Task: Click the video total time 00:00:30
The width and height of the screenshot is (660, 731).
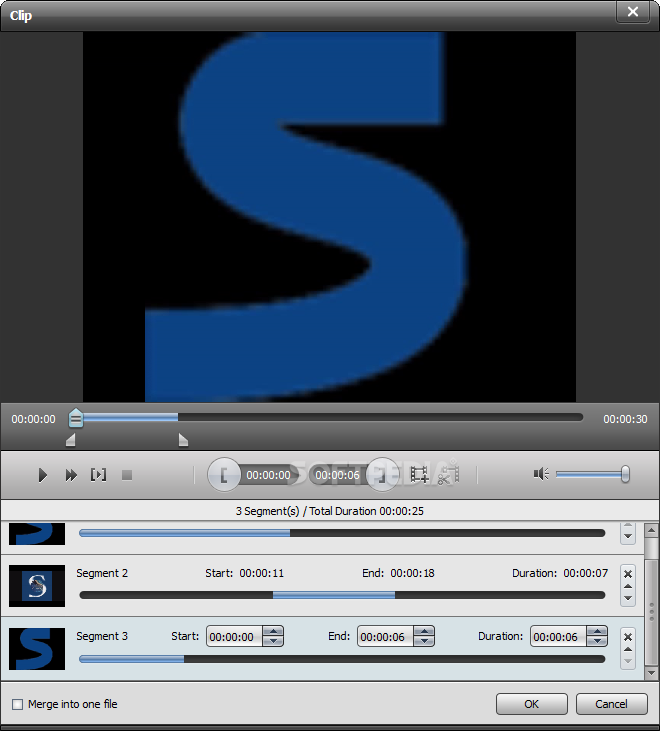Action: tap(625, 419)
